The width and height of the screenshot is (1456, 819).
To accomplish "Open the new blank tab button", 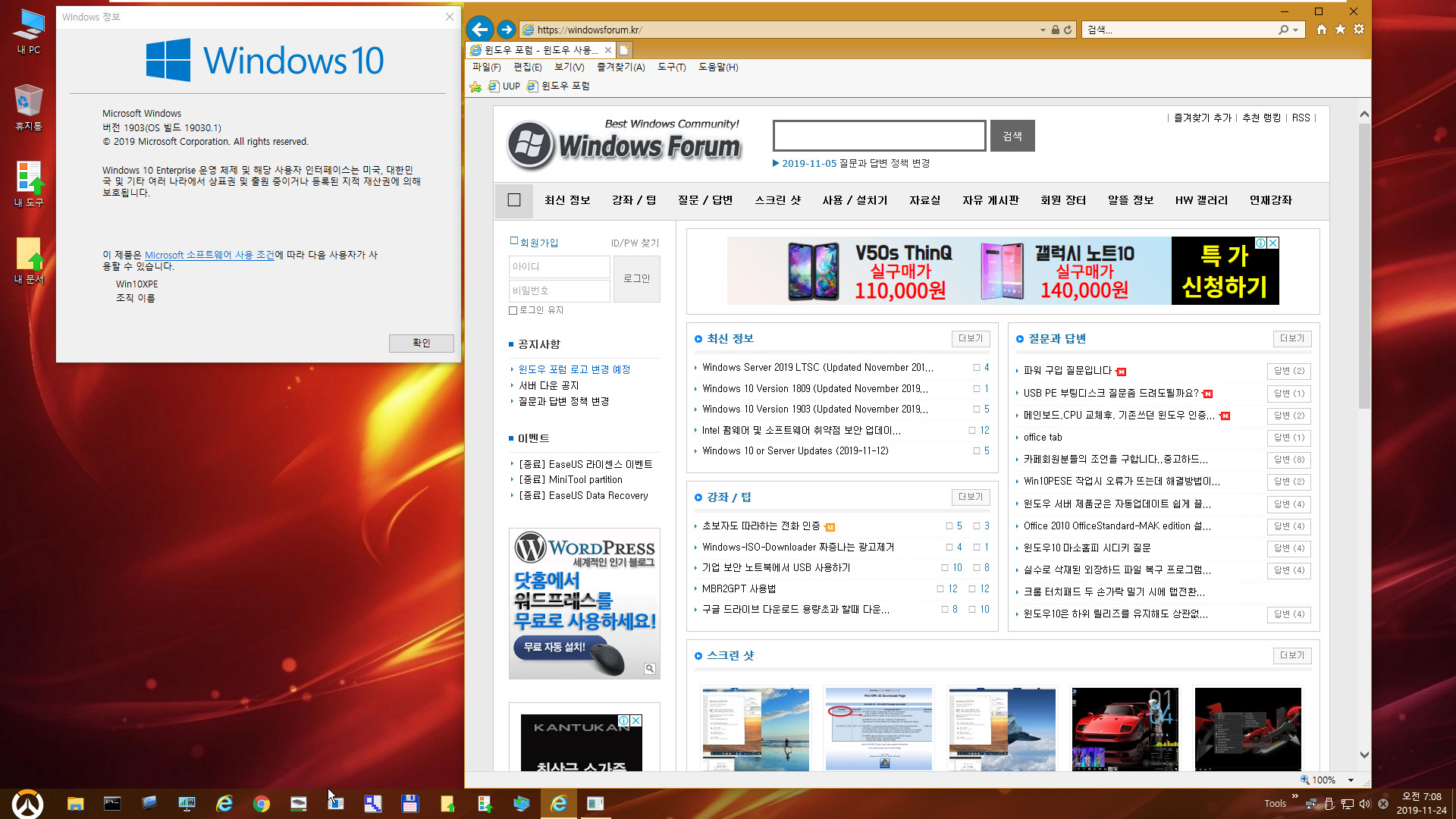I will [x=623, y=50].
